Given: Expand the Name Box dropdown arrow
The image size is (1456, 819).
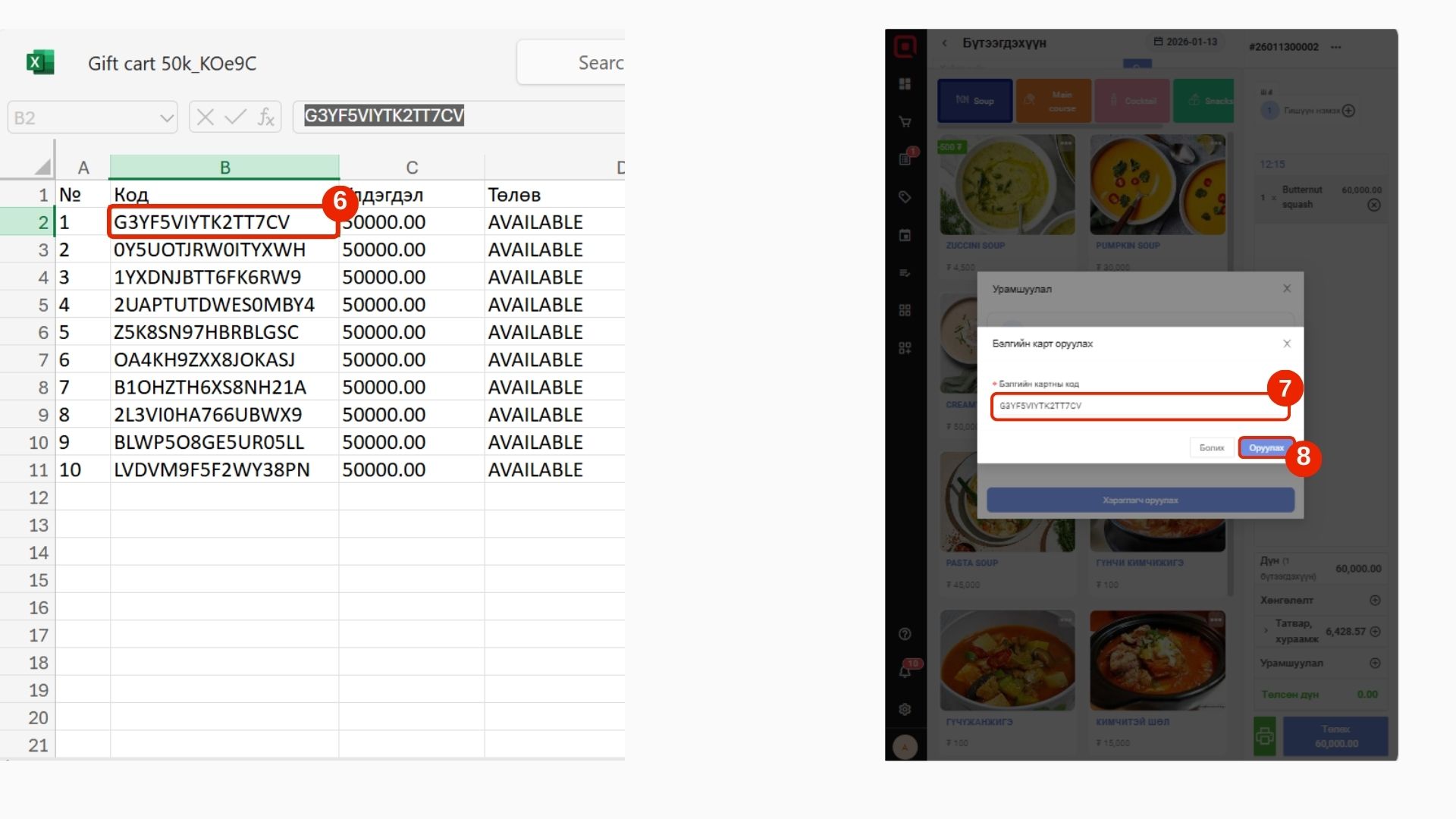Looking at the screenshot, I should coord(166,118).
